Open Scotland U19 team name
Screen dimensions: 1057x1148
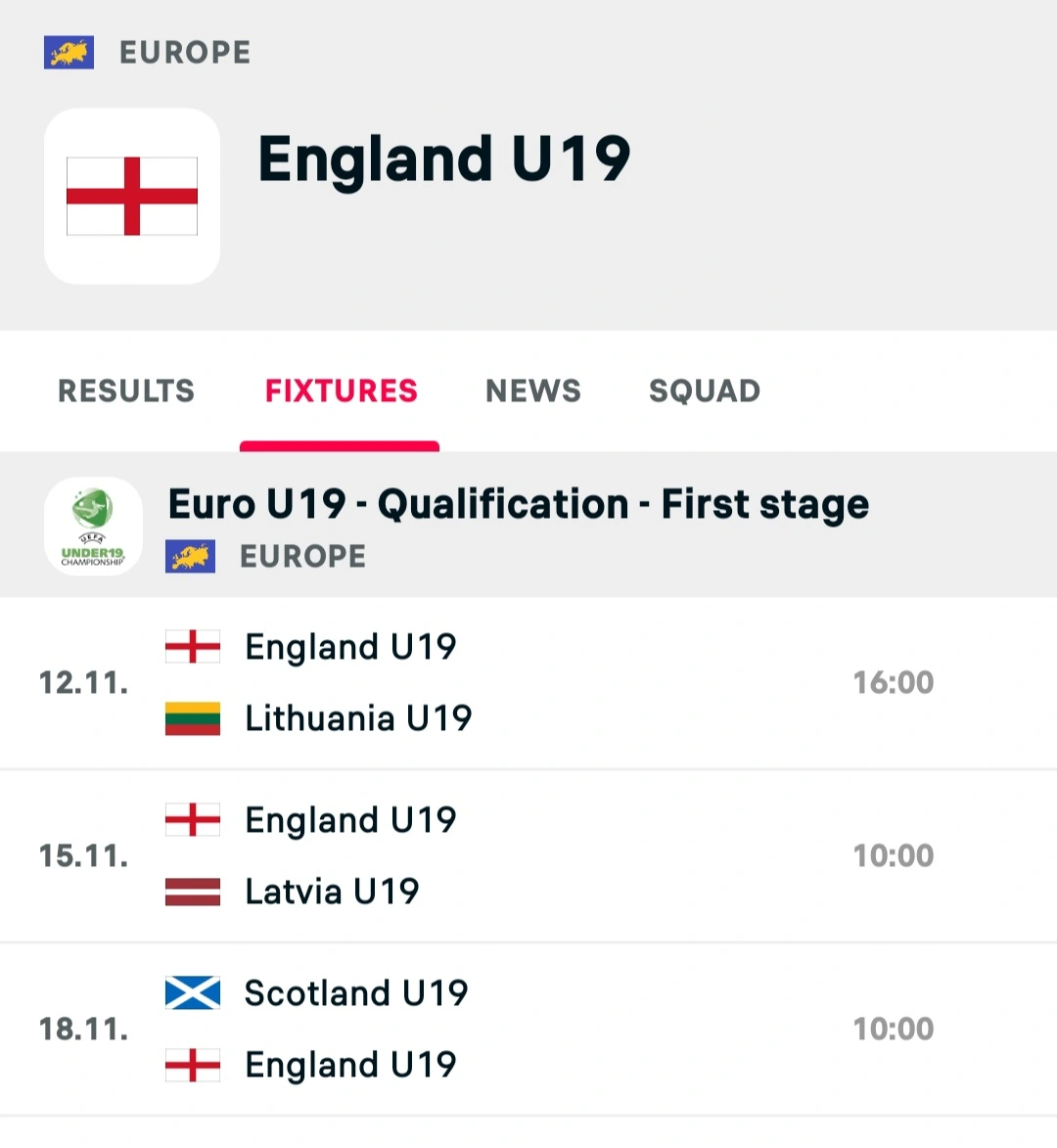[356, 992]
